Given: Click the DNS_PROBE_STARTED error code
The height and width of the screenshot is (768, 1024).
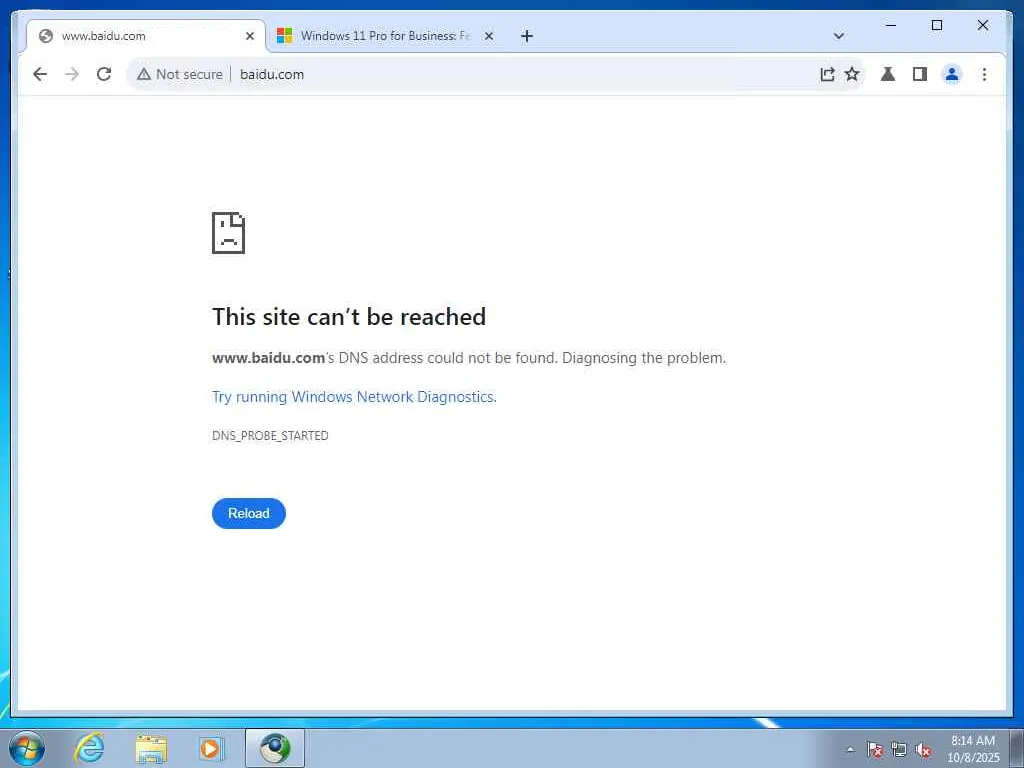Looking at the screenshot, I should click(x=270, y=436).
